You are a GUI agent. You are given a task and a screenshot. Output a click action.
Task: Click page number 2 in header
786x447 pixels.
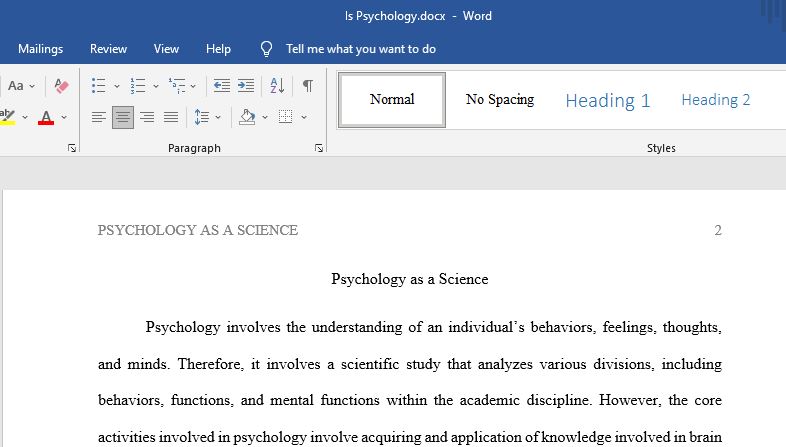click(x=718, y=231)
